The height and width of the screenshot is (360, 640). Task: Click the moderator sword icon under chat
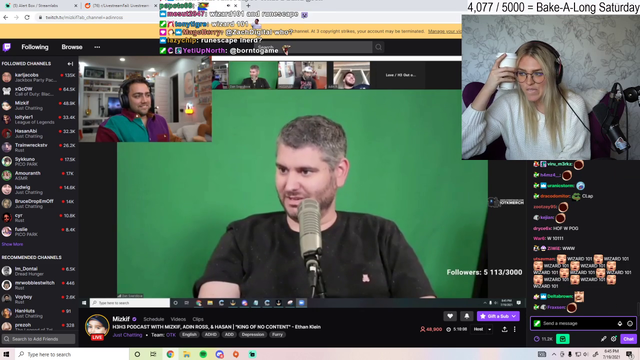[603, 339]
